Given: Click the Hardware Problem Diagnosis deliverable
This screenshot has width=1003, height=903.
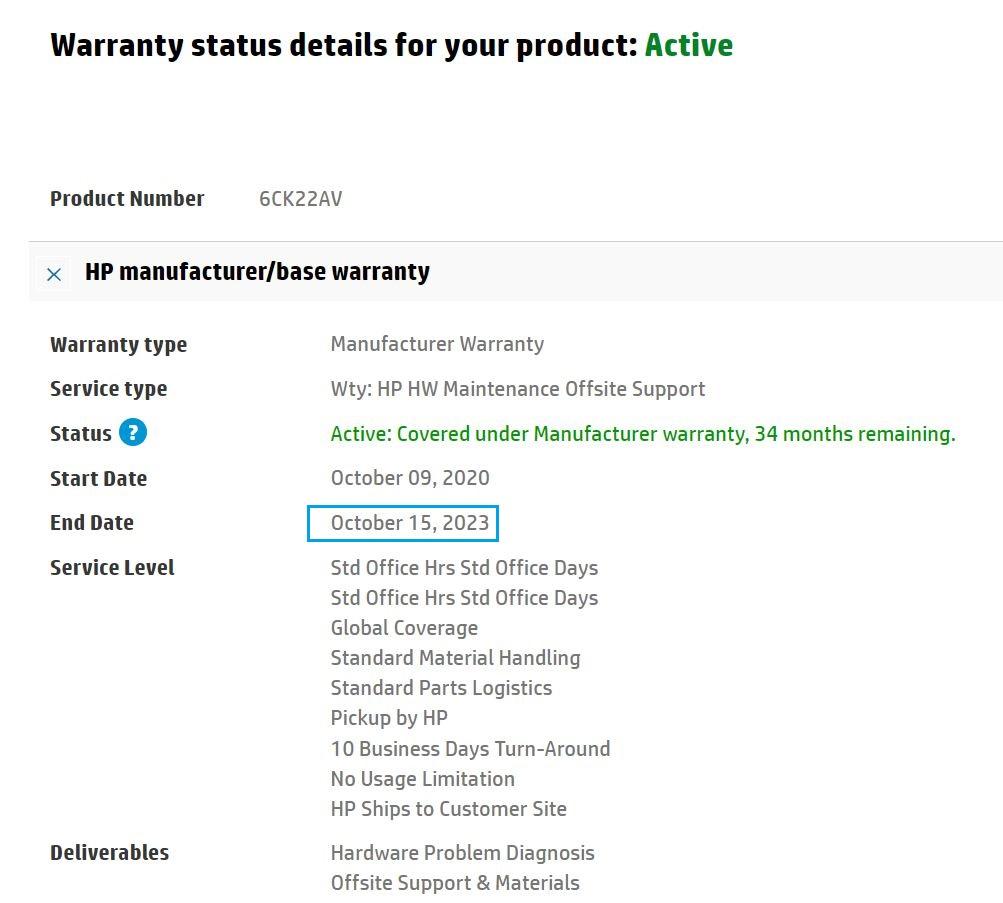Looking at the screenshot, I should [462, 853].
